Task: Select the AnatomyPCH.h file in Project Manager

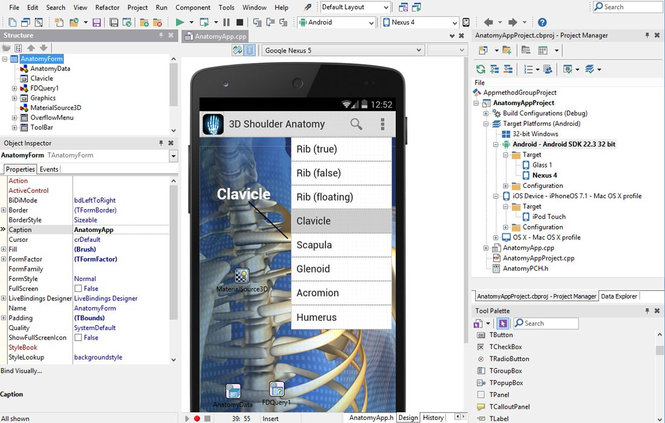Action: tap(525, 269)
